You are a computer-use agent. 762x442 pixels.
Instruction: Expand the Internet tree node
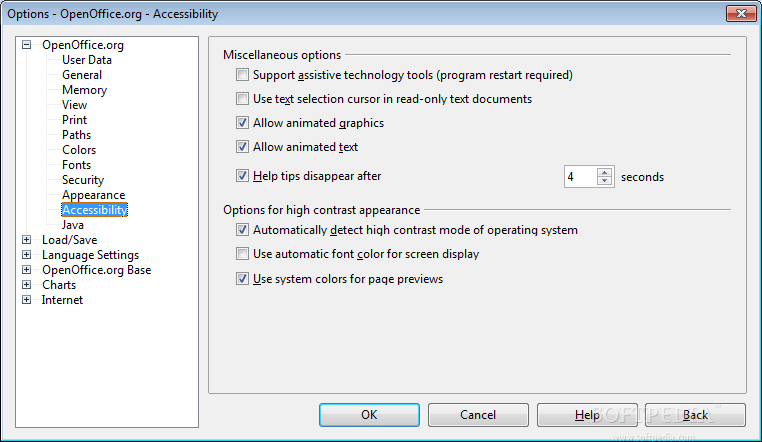click(x=27, y=300)
